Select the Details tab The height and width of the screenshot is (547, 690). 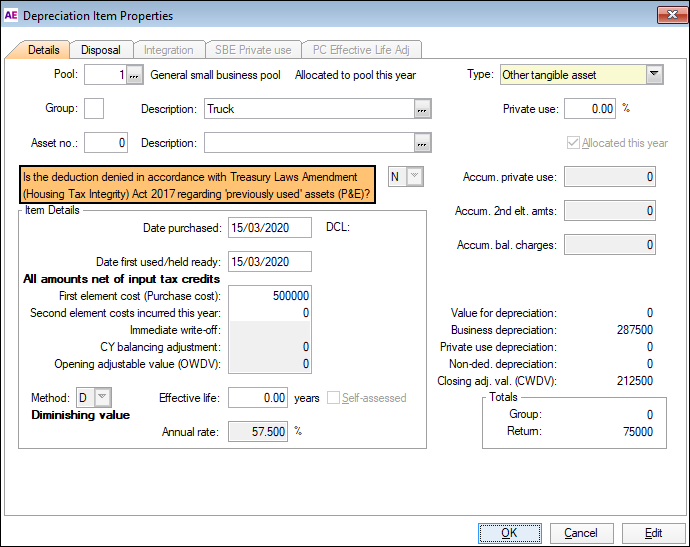[x=43, y=50]
